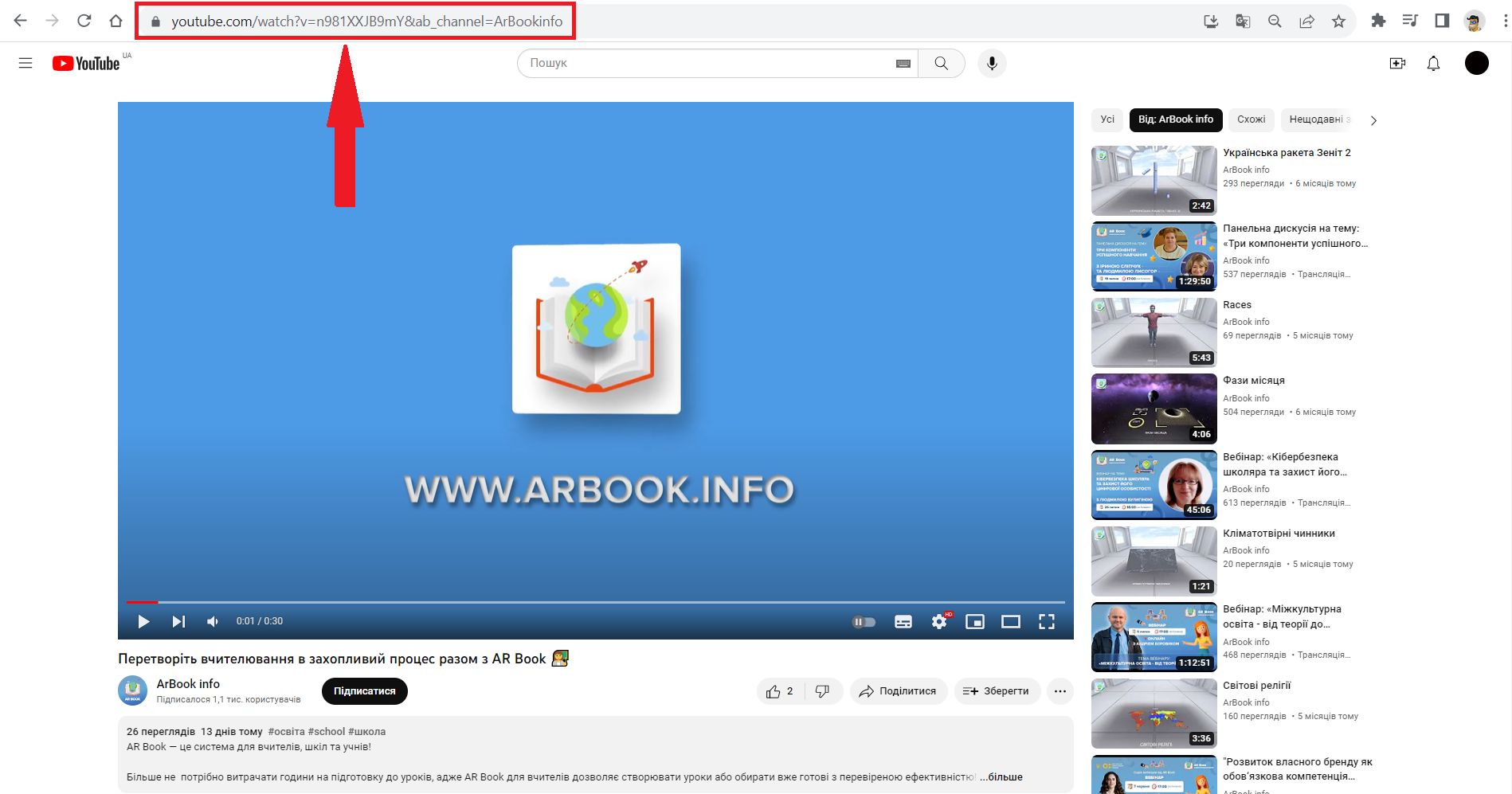The image size is (1512, 794).
Task: Go forward with the browser forward arrow
Action: point(53,21)
